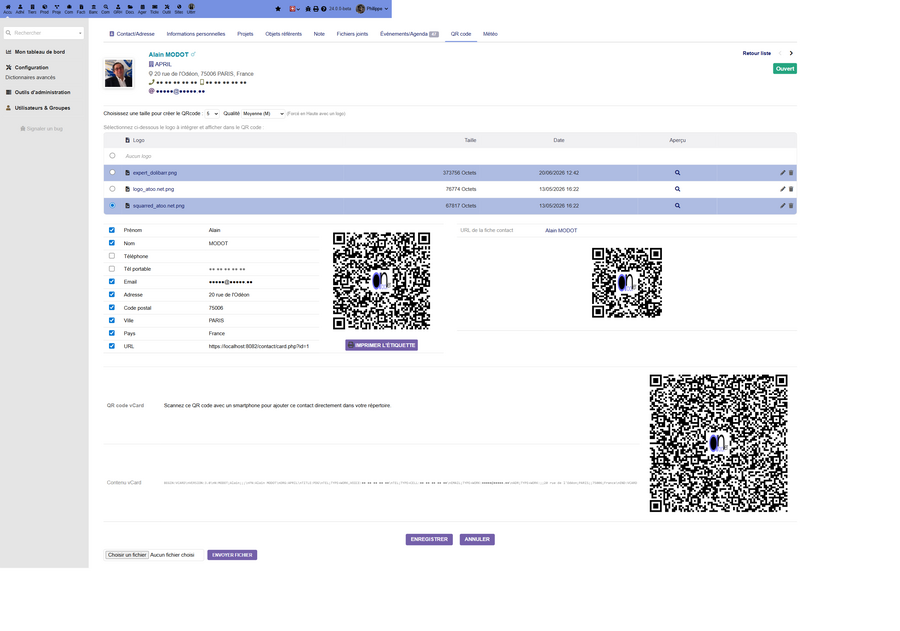Image resolution: width=900 pixels, height=631 pixels.
Task: Open the language flag dropdown
Action: point(294,9)
